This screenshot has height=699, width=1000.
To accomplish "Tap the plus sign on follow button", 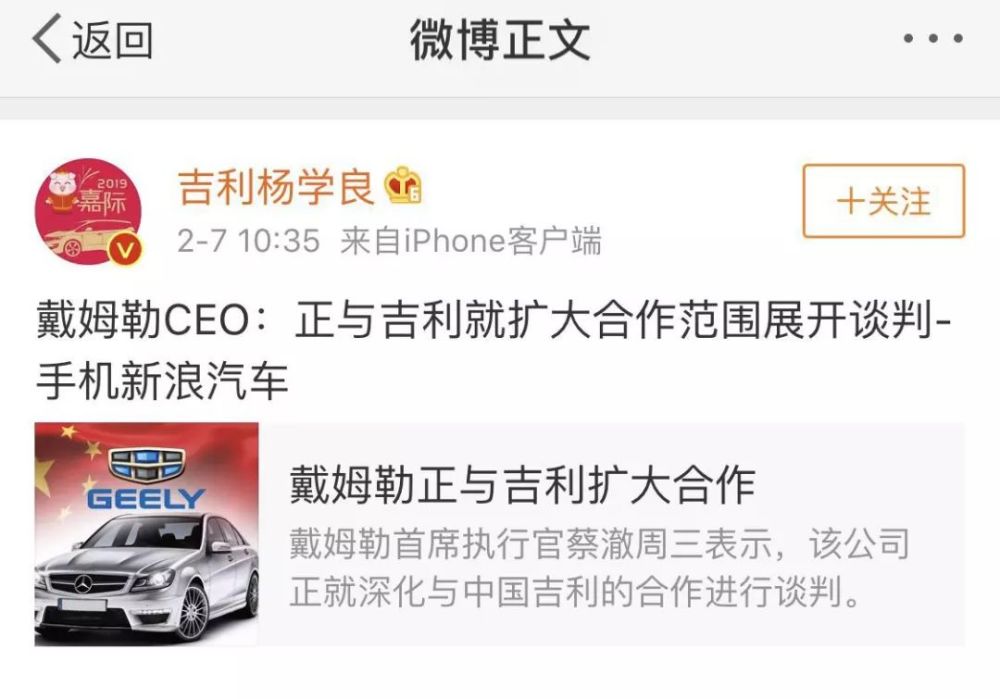I will coord(849,201).
